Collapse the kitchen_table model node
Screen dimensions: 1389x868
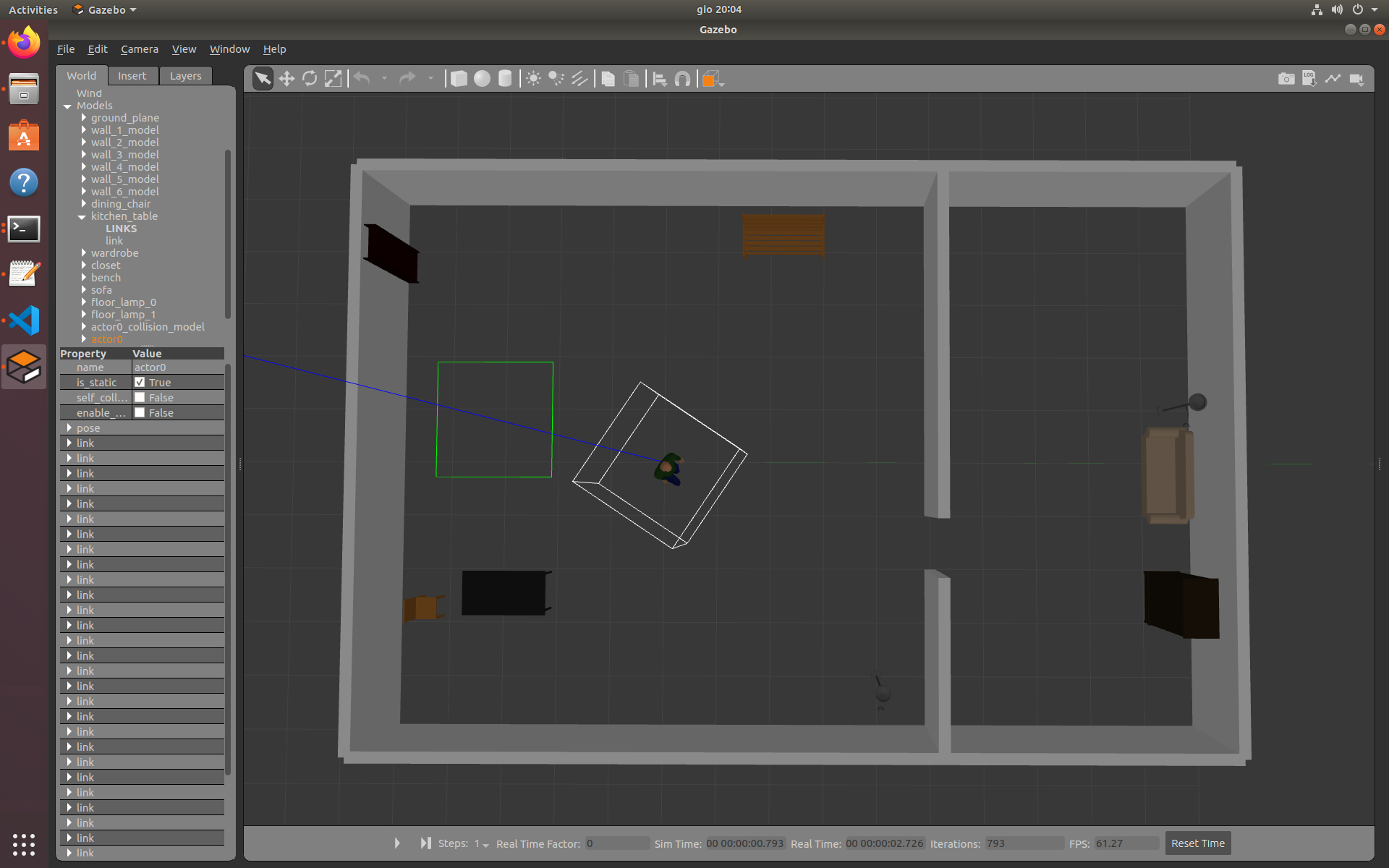[82, 216]
